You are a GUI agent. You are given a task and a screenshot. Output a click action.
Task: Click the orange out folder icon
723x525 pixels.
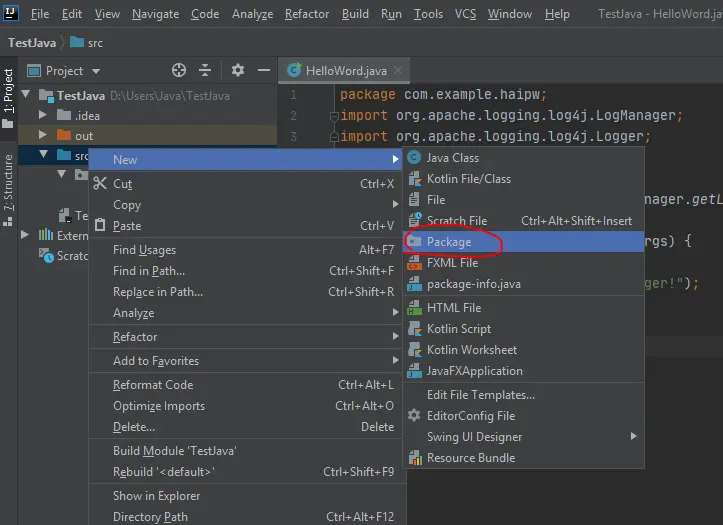click(64, 135)
